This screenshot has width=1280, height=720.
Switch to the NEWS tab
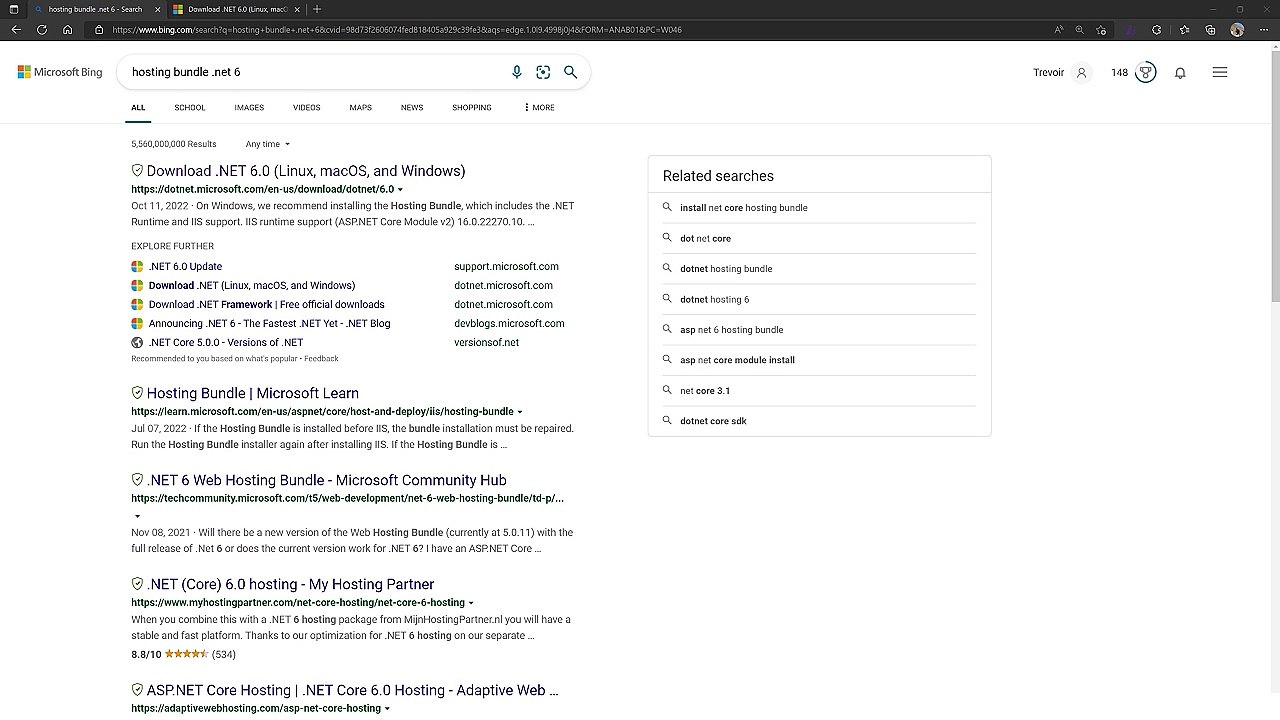412,107
